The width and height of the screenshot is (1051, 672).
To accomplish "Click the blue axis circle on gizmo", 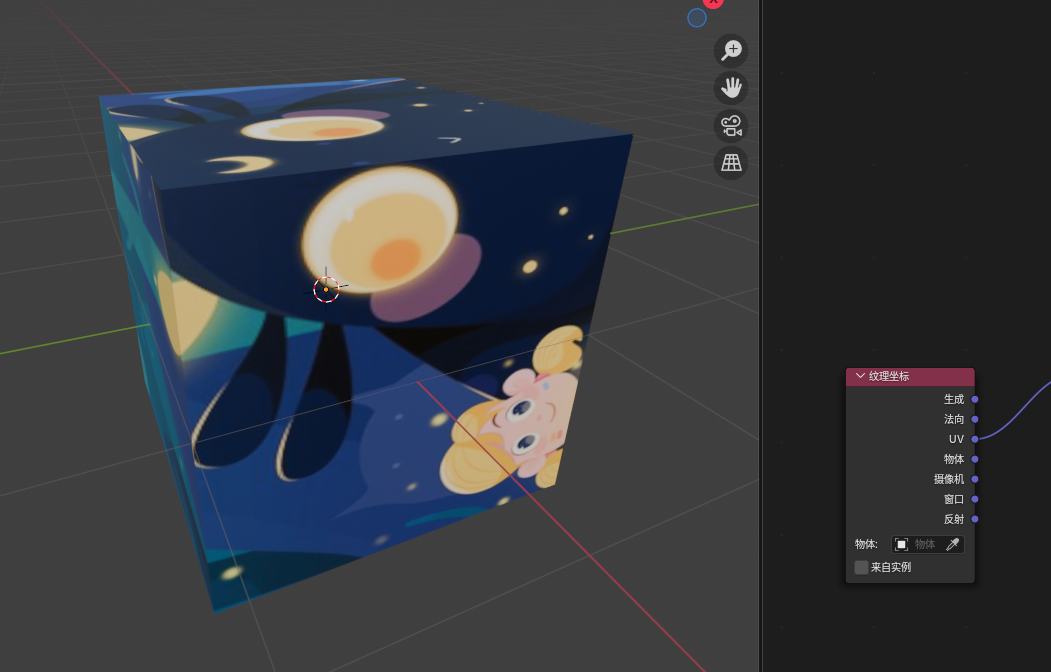I will [697, 18].
